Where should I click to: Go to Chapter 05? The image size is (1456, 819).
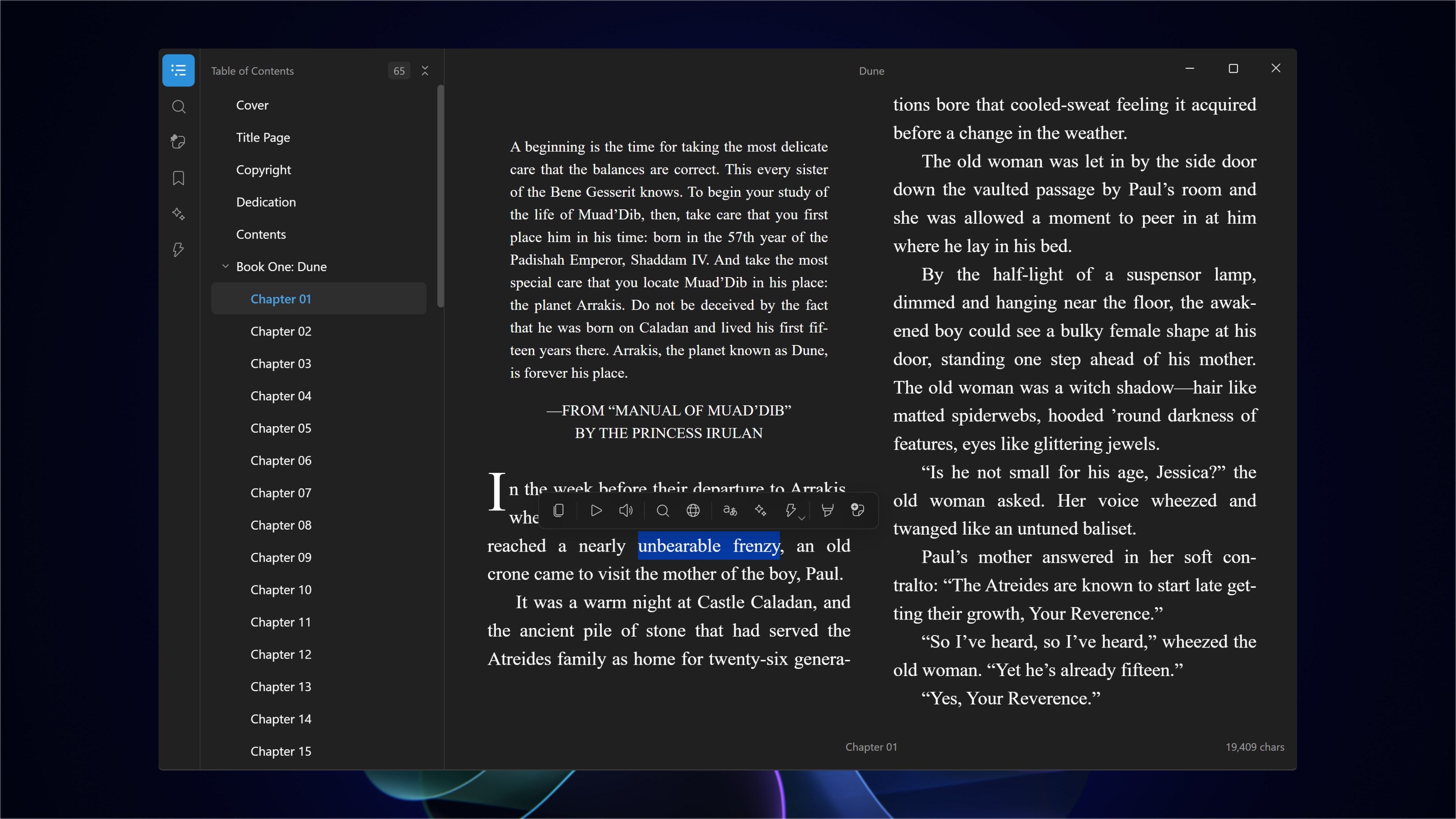[319, 428]
